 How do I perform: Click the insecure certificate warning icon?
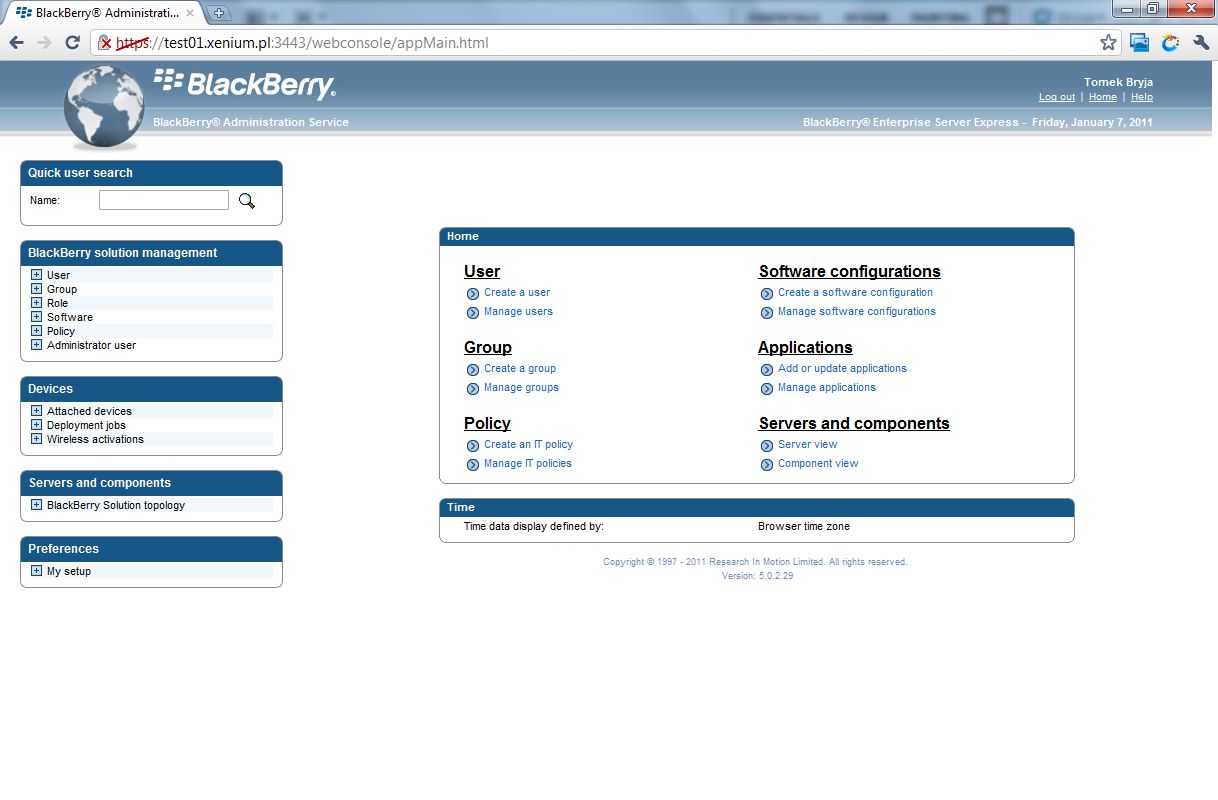coord(105,43)
